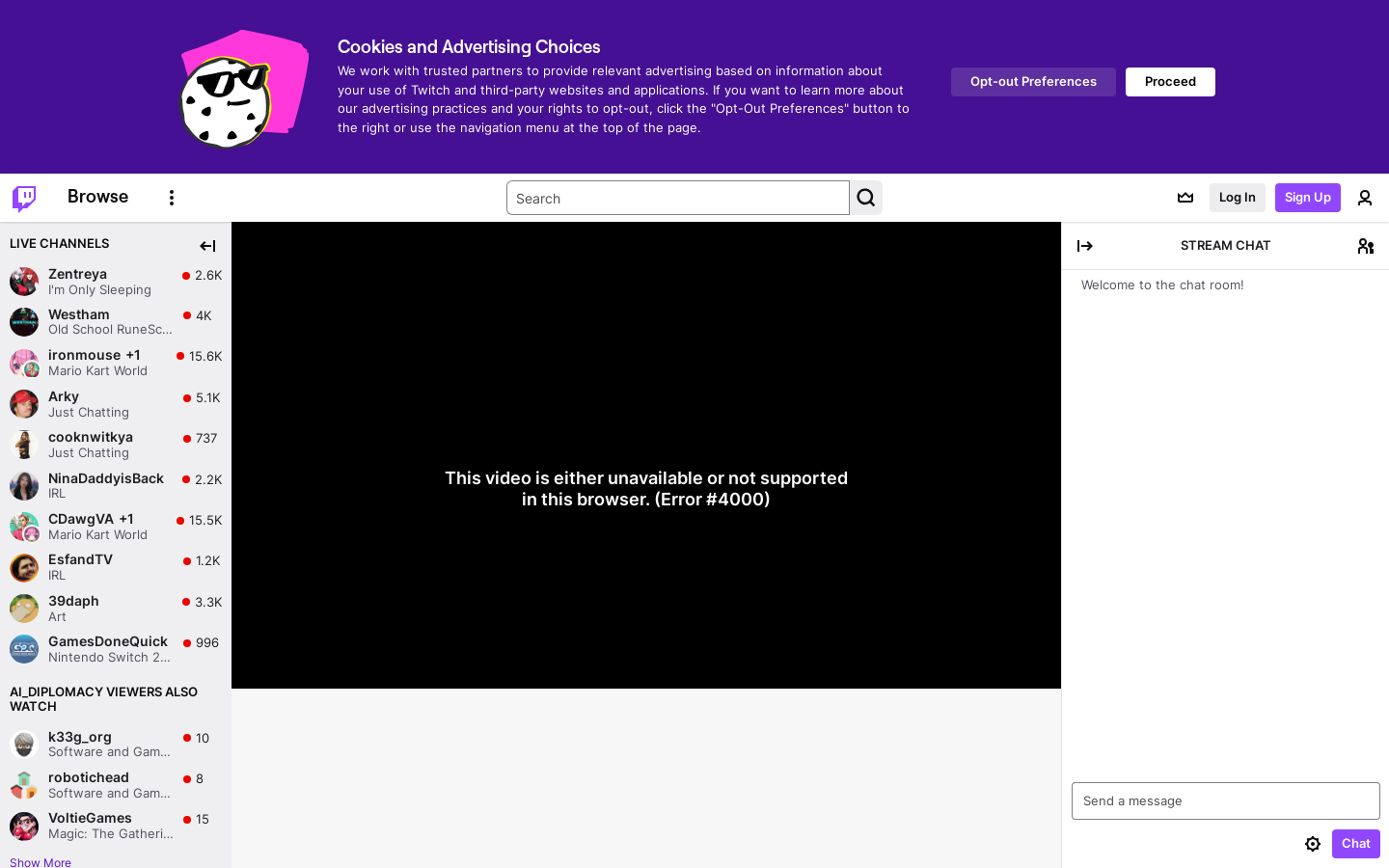
Task: Open the Prime loot crown icon
Action: pos(1185,198)
